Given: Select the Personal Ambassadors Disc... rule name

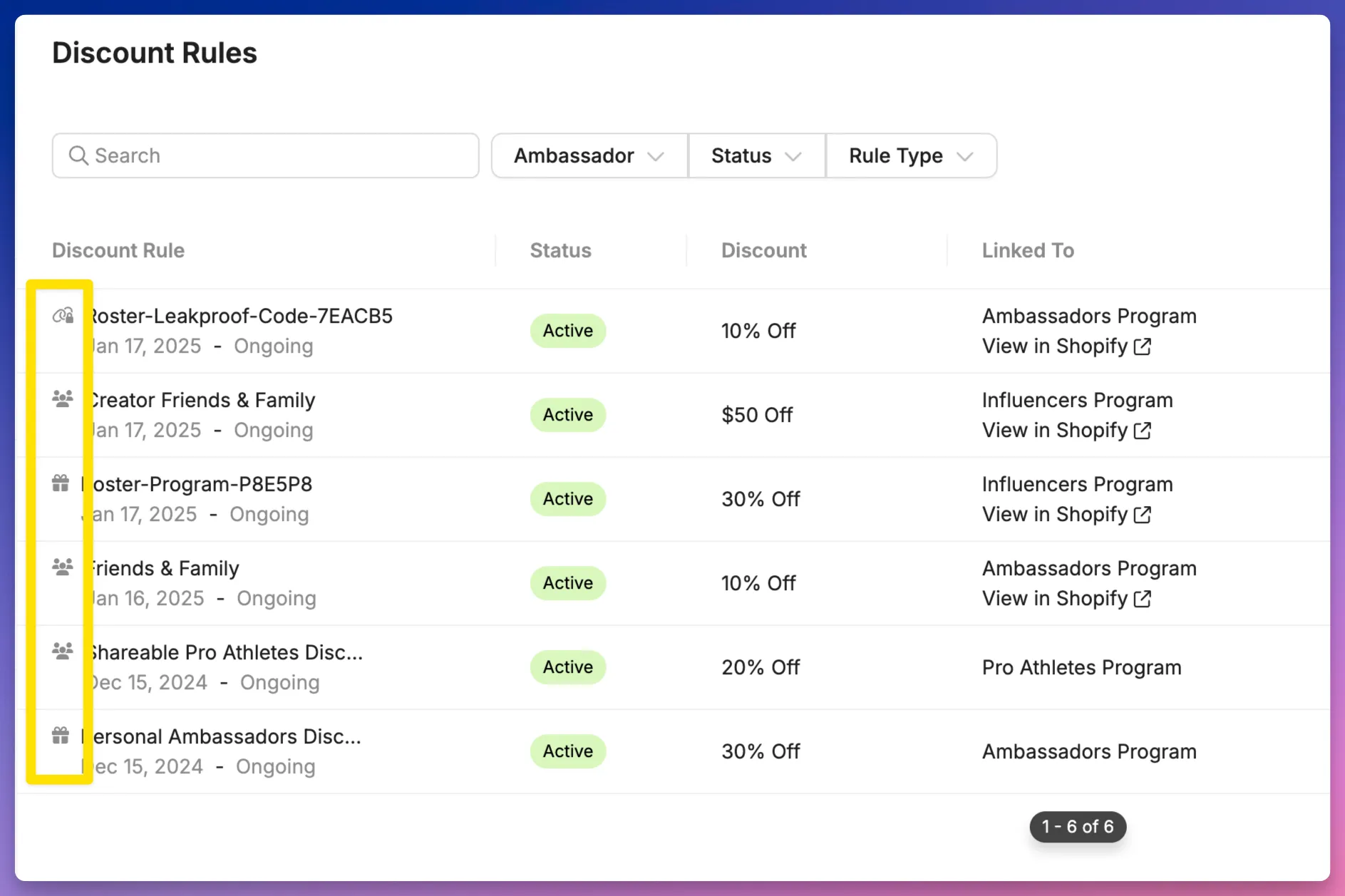Looking at the screenshot, I should pyautogui.click(x=221, y=736).
